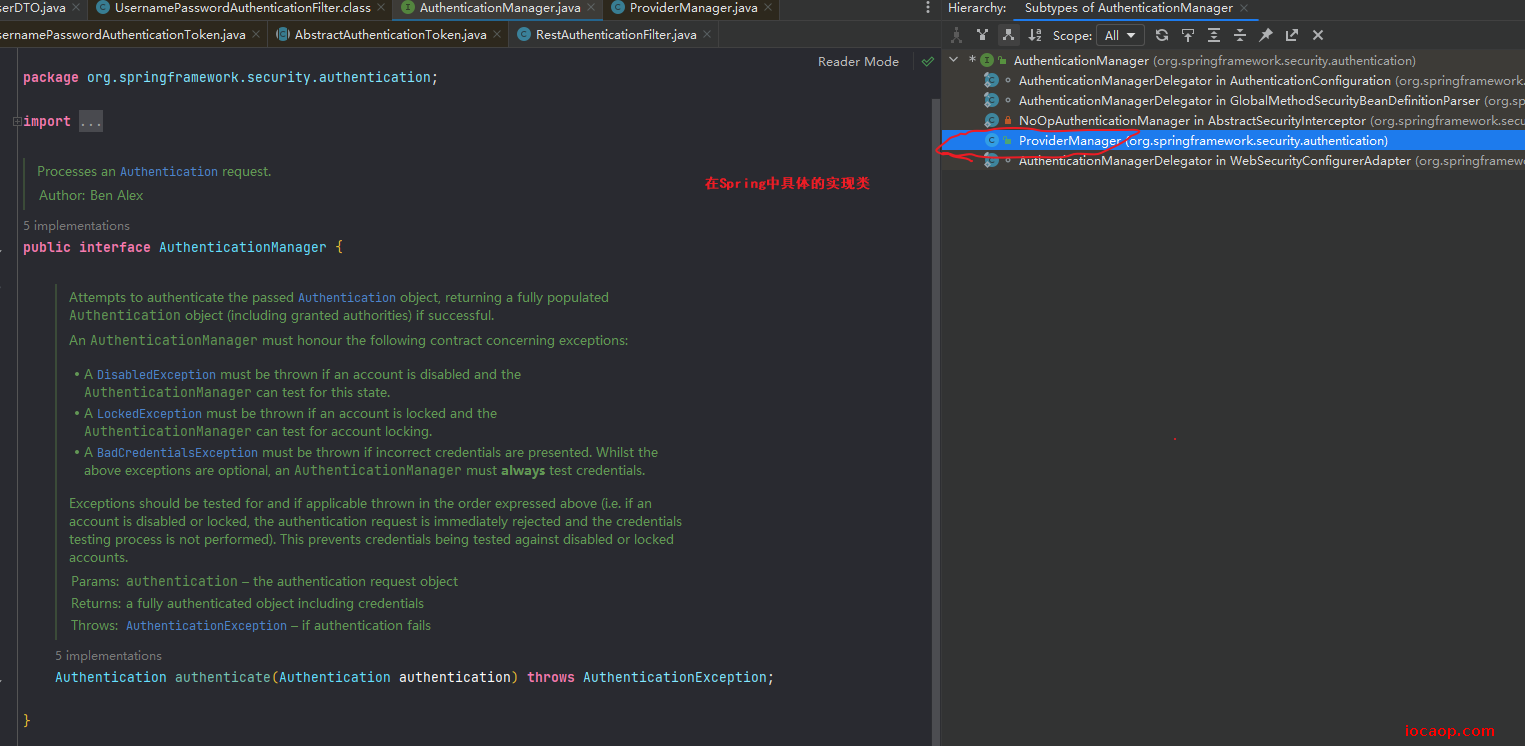Image resolution: width=1525 pixels, height=746 pixels.
Task: Click Author: Ben Alex doc text
Action: pyautogui.click(x=91, y=196)
